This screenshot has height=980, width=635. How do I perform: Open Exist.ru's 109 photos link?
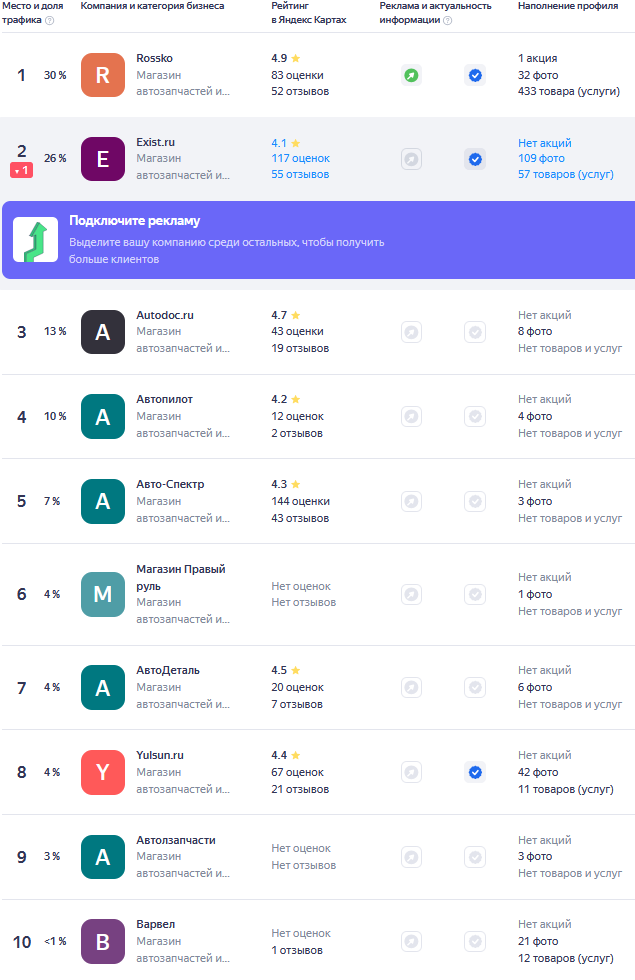click(541, 158)
